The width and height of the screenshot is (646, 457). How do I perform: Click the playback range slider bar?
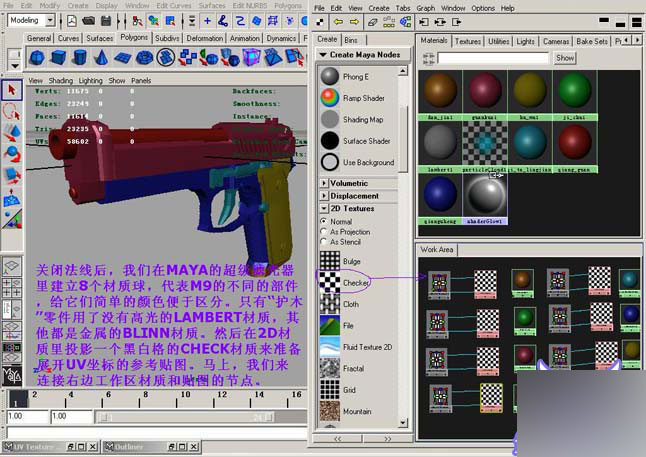click(185, 417)
